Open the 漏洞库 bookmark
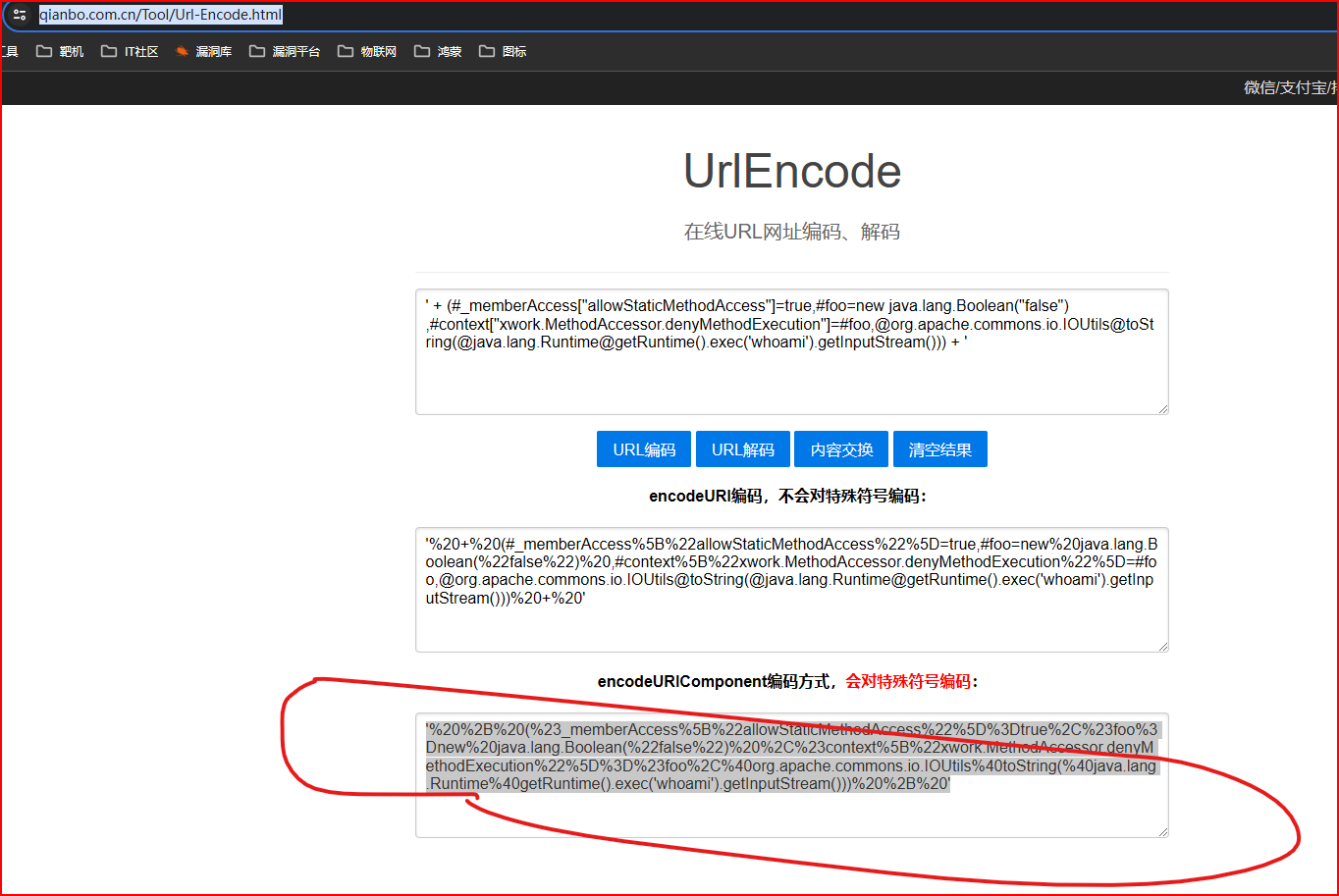Image resolution: width=1339 pixels, height=896 pixels. [x=203, y=51]
